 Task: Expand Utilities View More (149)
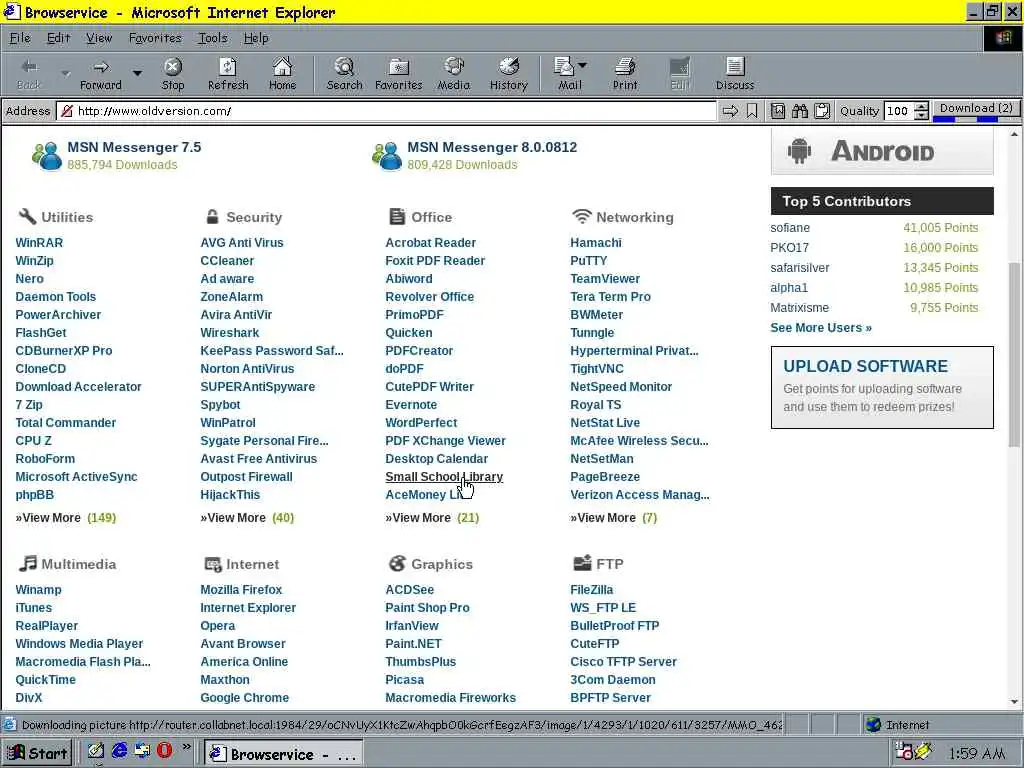[x=66, y=518]
